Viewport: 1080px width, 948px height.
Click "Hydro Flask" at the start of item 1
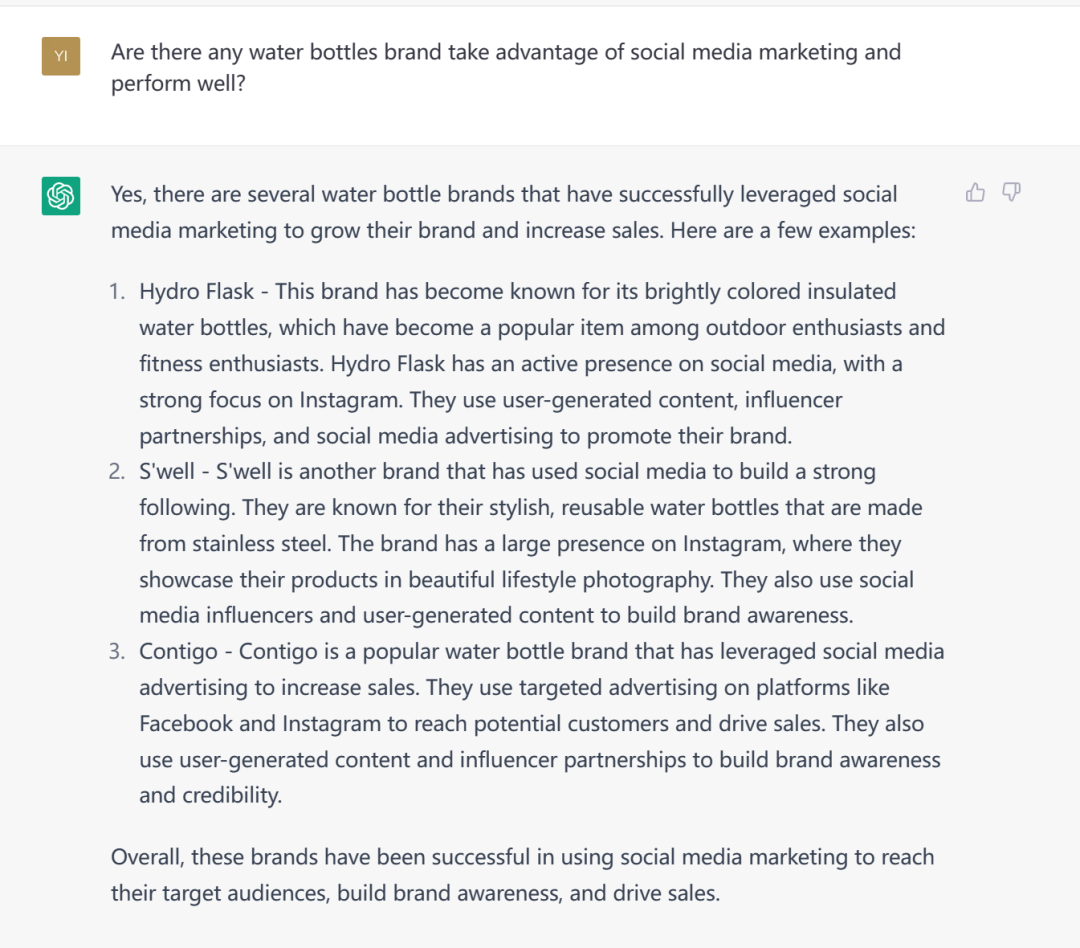pos(196,292)
